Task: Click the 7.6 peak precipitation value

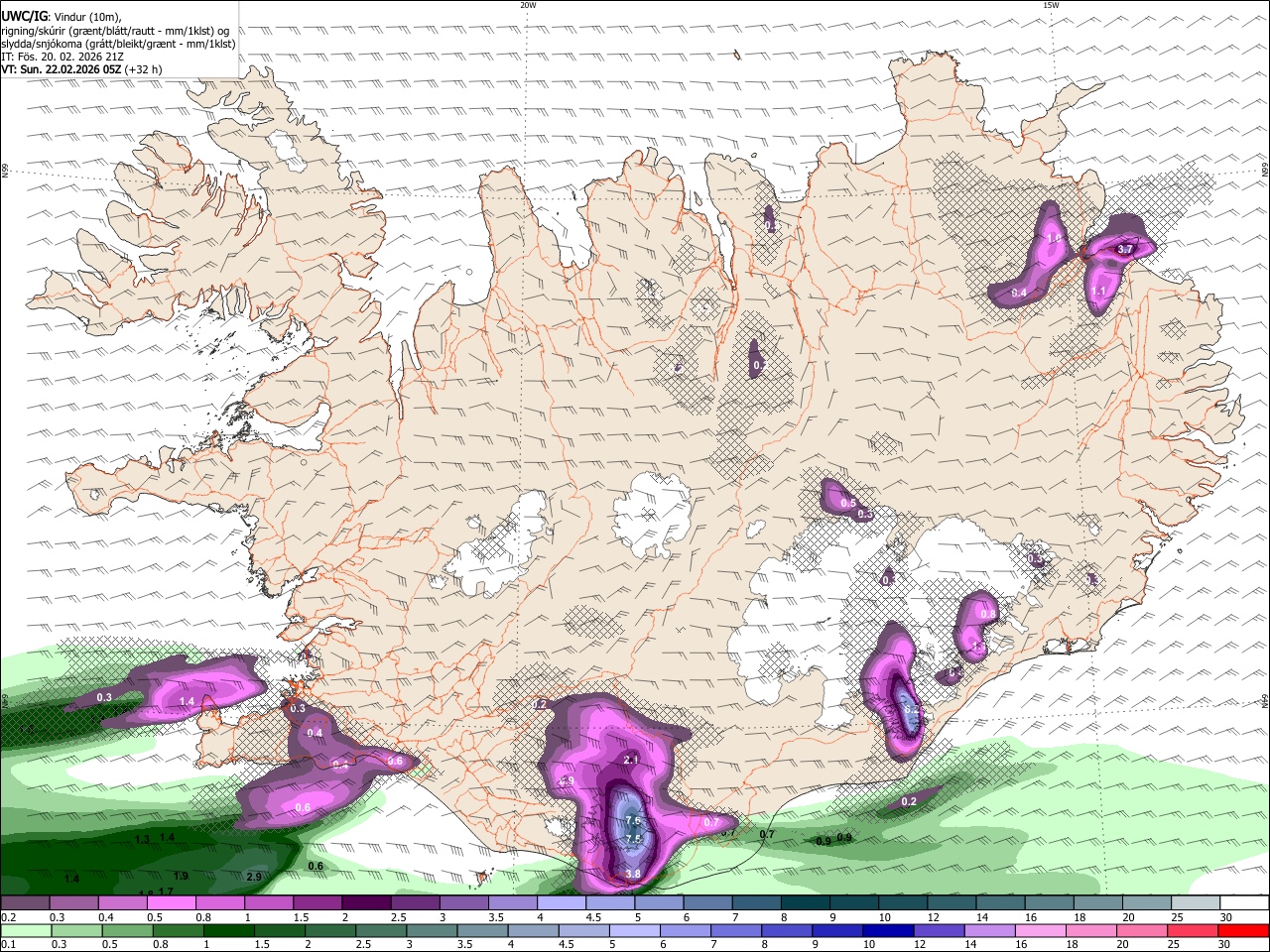Action: tap(634, 822)
